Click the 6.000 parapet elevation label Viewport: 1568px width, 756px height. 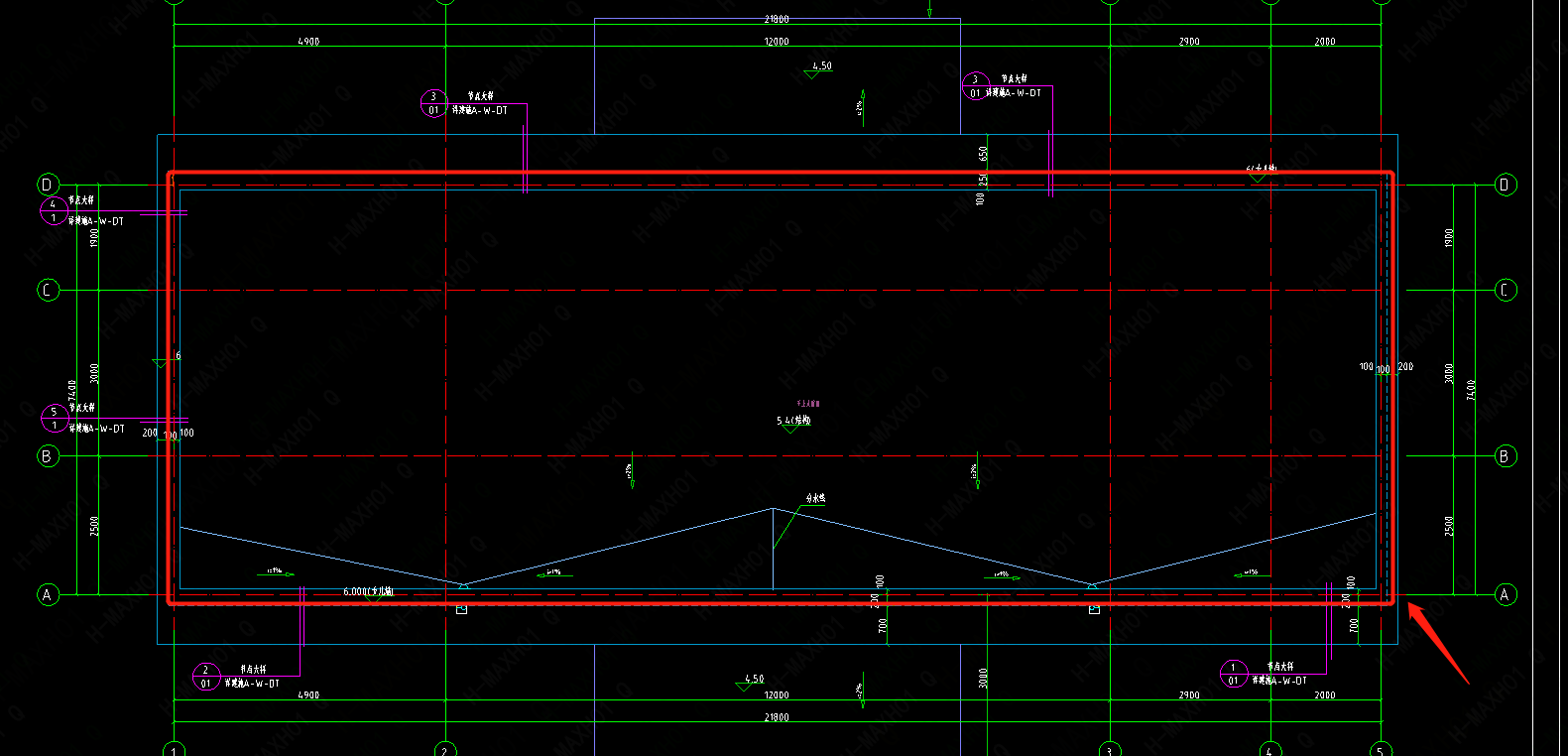tap(368, 591)
